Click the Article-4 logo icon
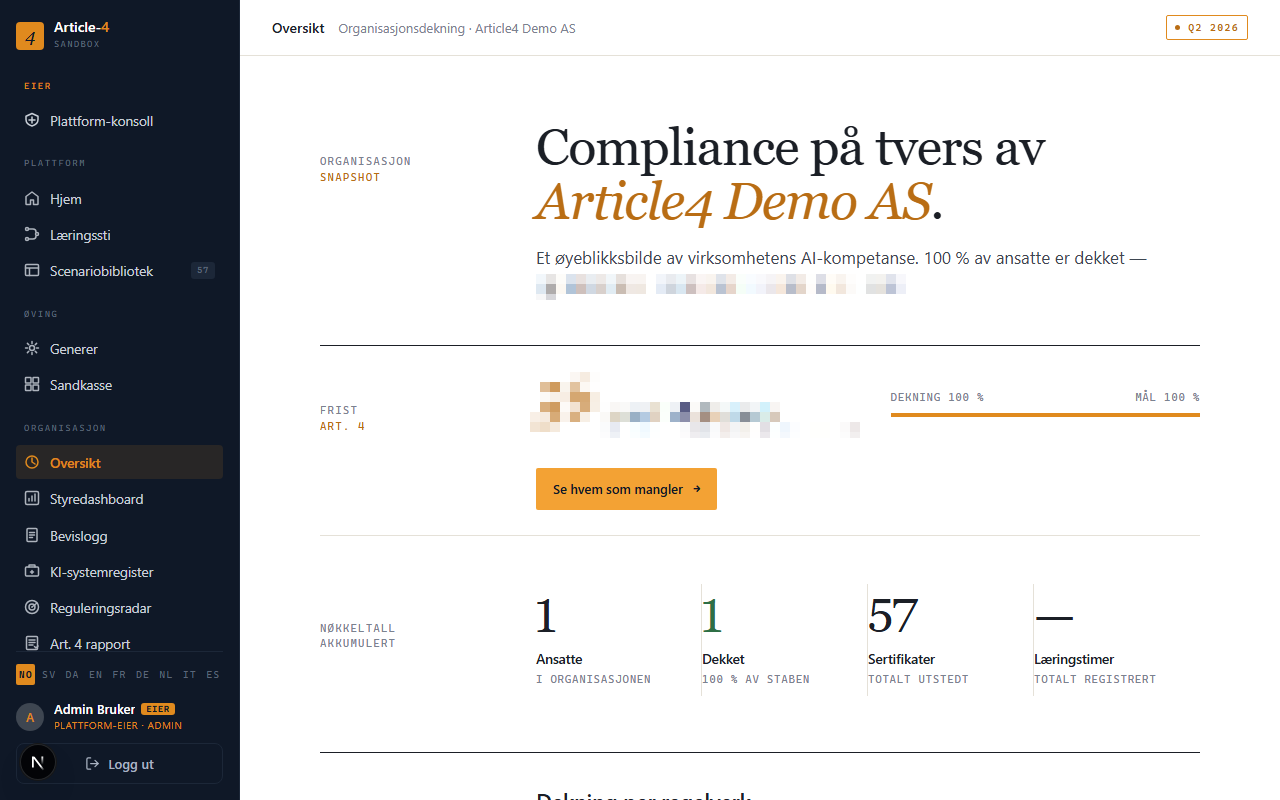The height and width of the screenshot is (800, 1280). tap(30, 36)
